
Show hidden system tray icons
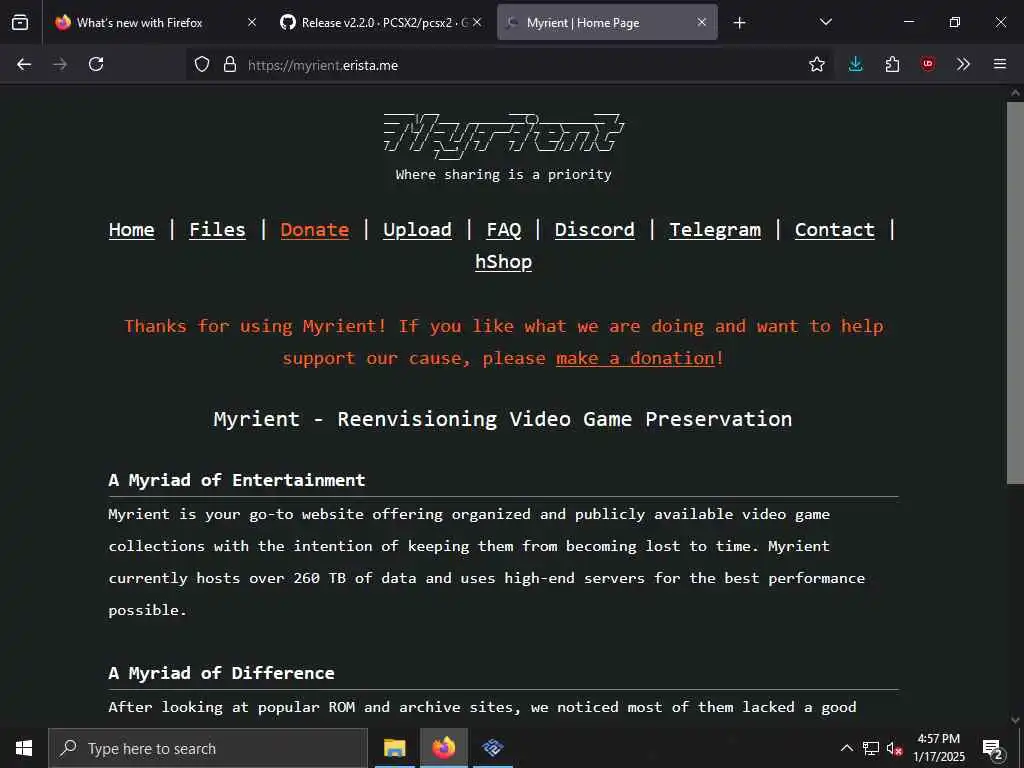point(846,748)
